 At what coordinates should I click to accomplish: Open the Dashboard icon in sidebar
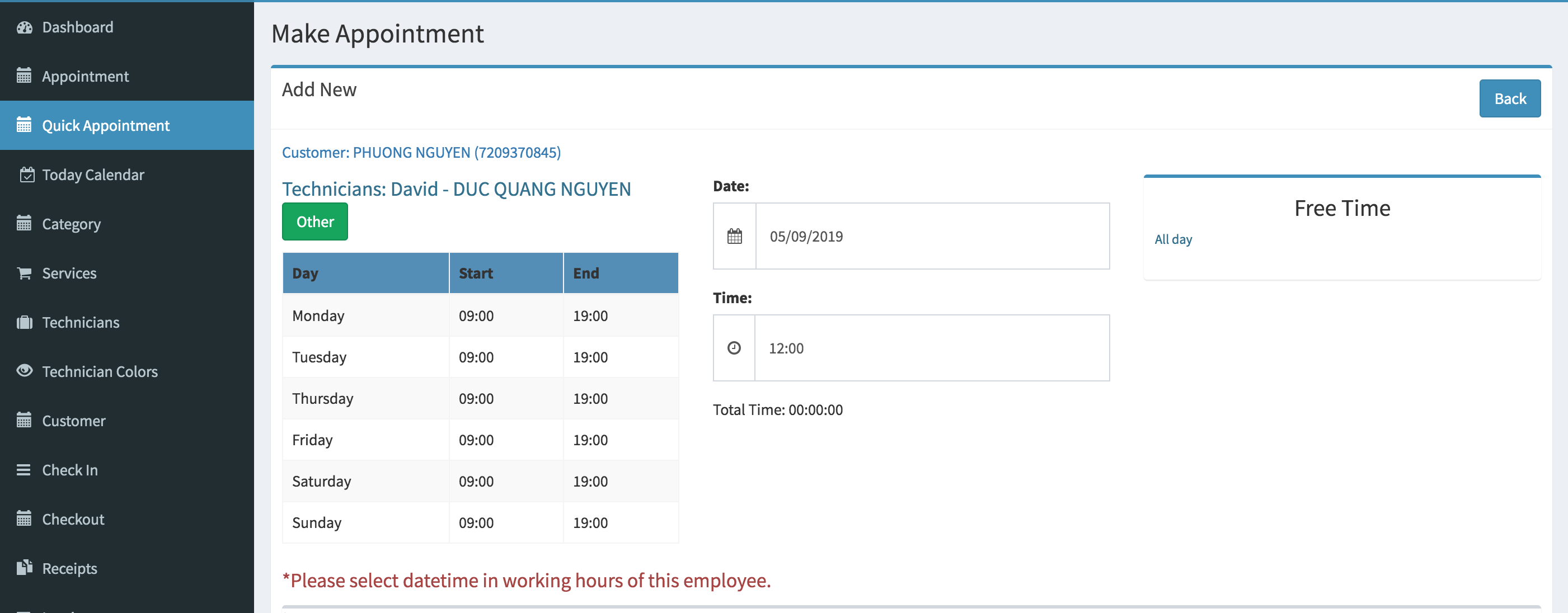point(24,27)
